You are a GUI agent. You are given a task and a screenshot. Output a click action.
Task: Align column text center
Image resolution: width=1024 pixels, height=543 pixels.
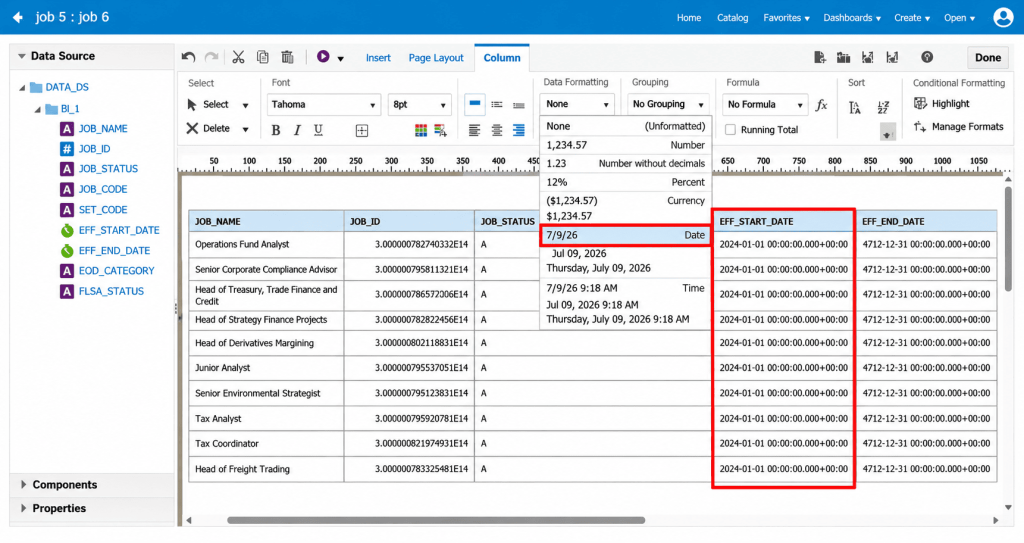(x=497, y=131)
